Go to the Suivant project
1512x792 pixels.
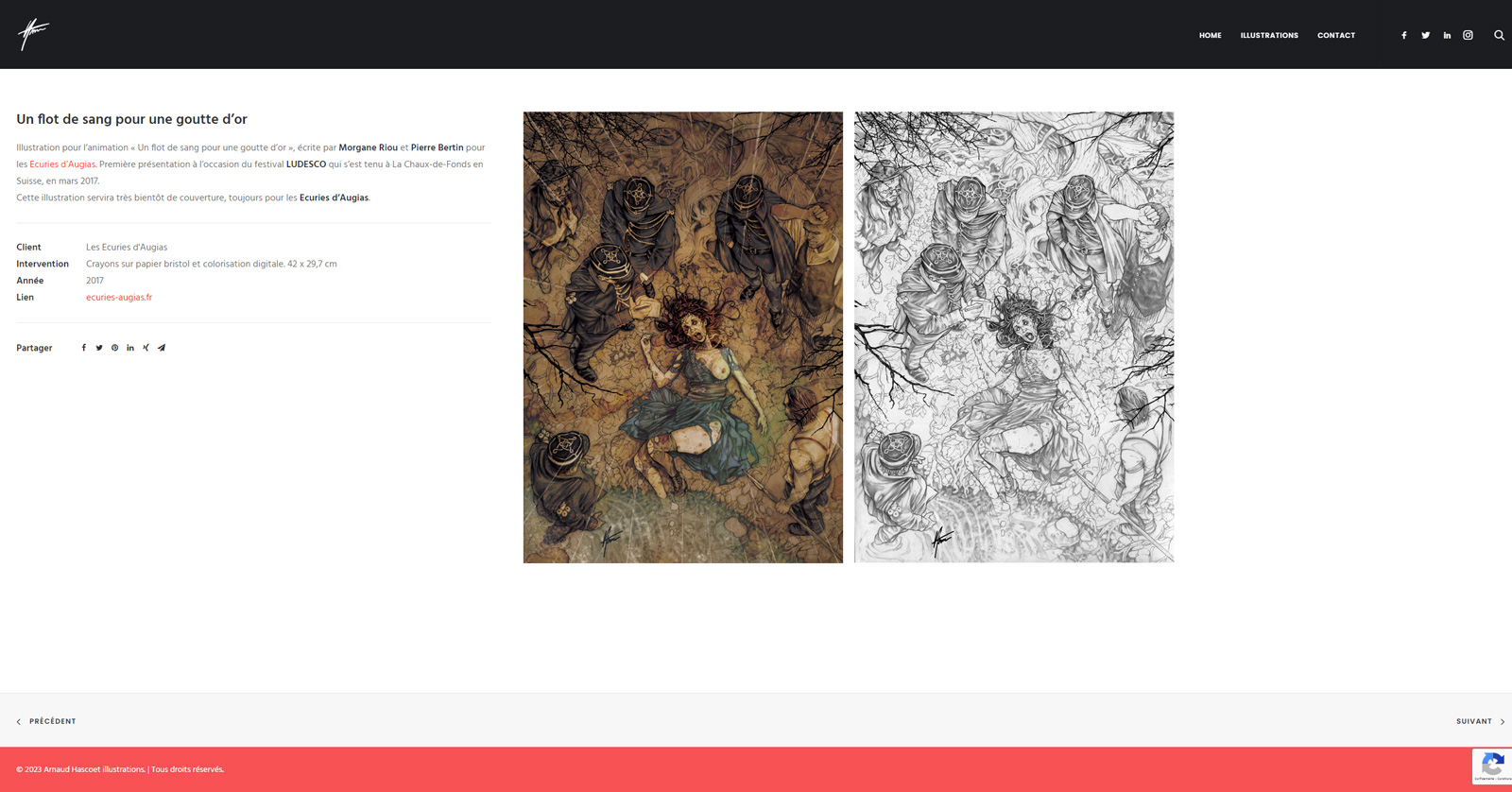click(1479, 721)
